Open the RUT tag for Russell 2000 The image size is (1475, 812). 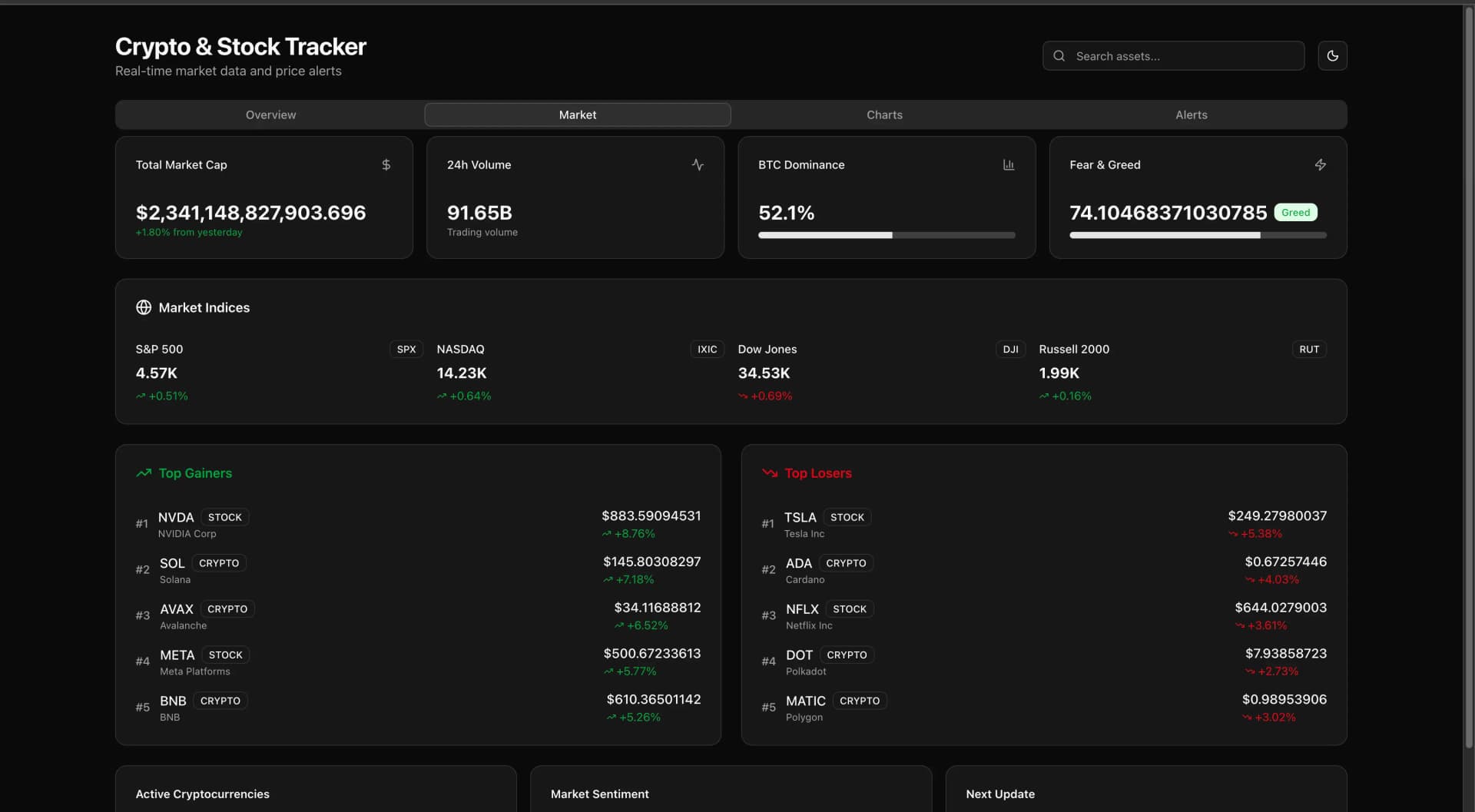(1308, 349)
